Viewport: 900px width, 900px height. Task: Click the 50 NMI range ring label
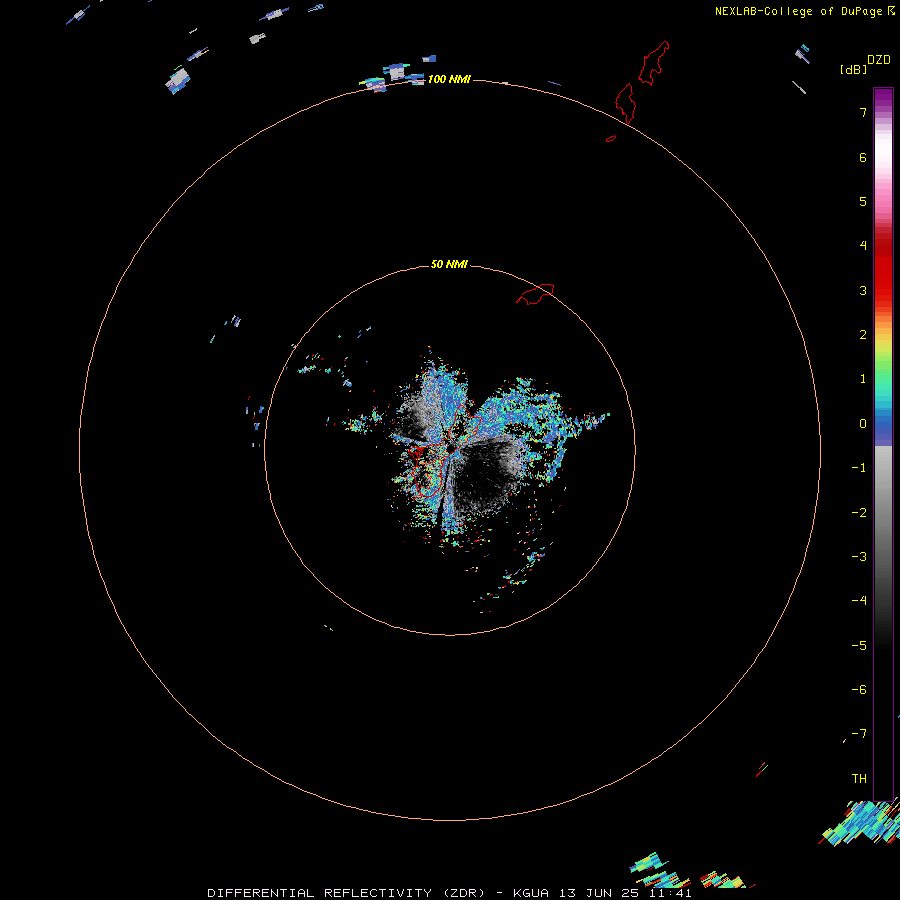pos(449,264)
